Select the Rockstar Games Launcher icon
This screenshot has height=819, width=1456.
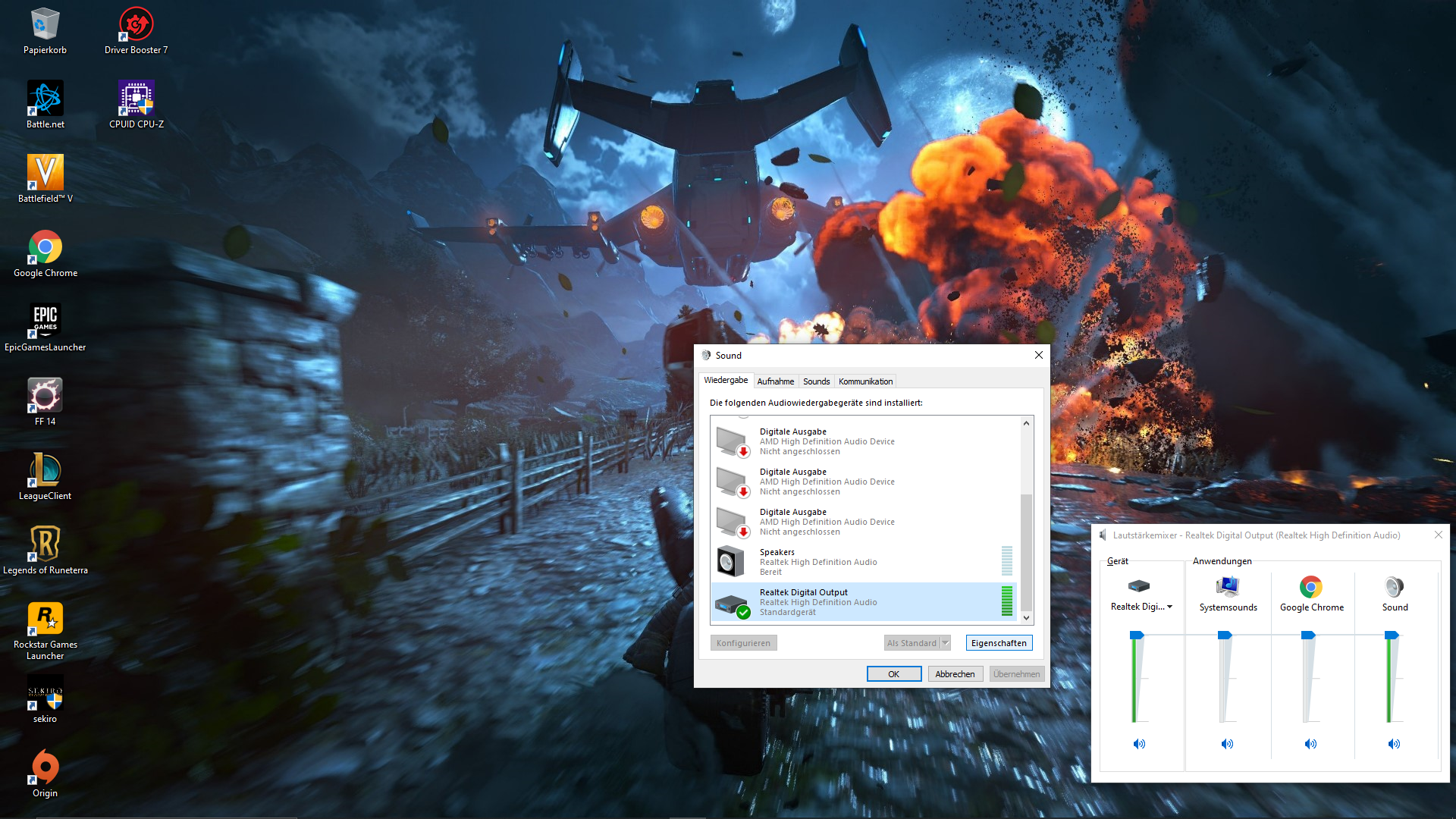45,619
